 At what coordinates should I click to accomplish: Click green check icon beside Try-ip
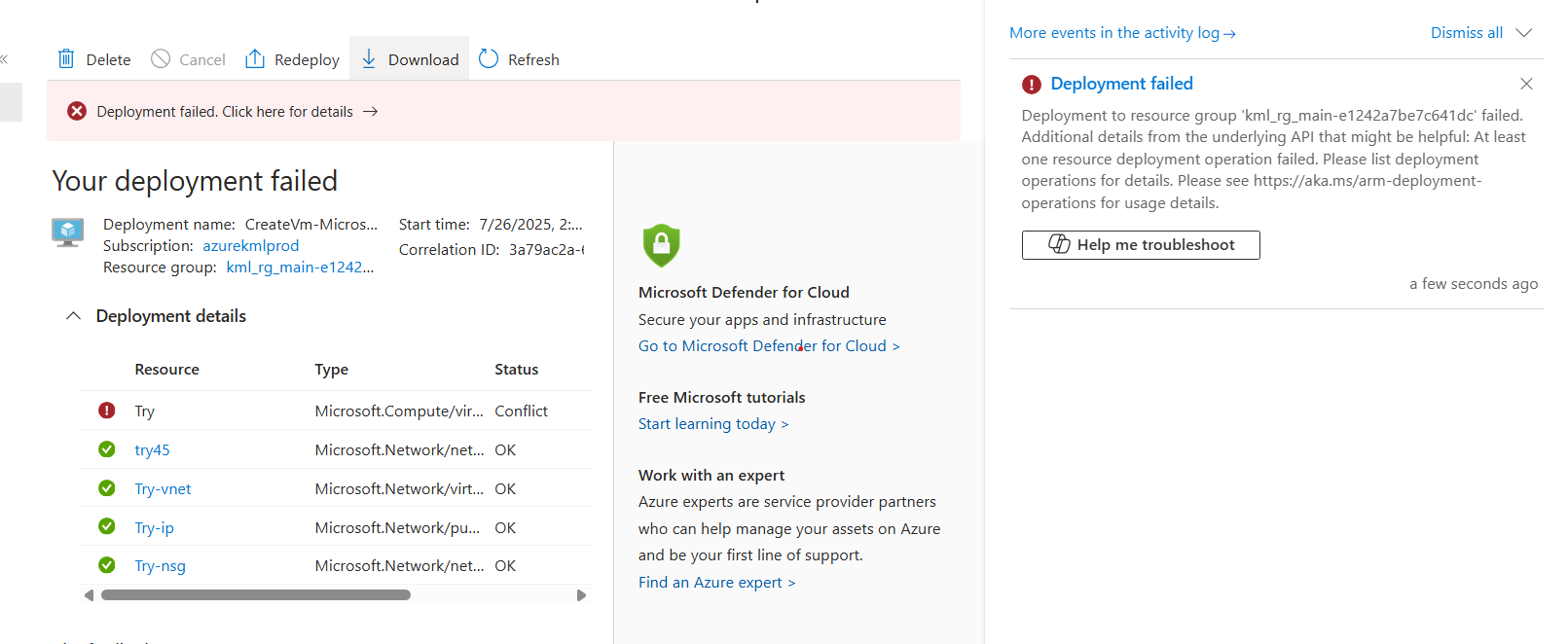point(107,526)
